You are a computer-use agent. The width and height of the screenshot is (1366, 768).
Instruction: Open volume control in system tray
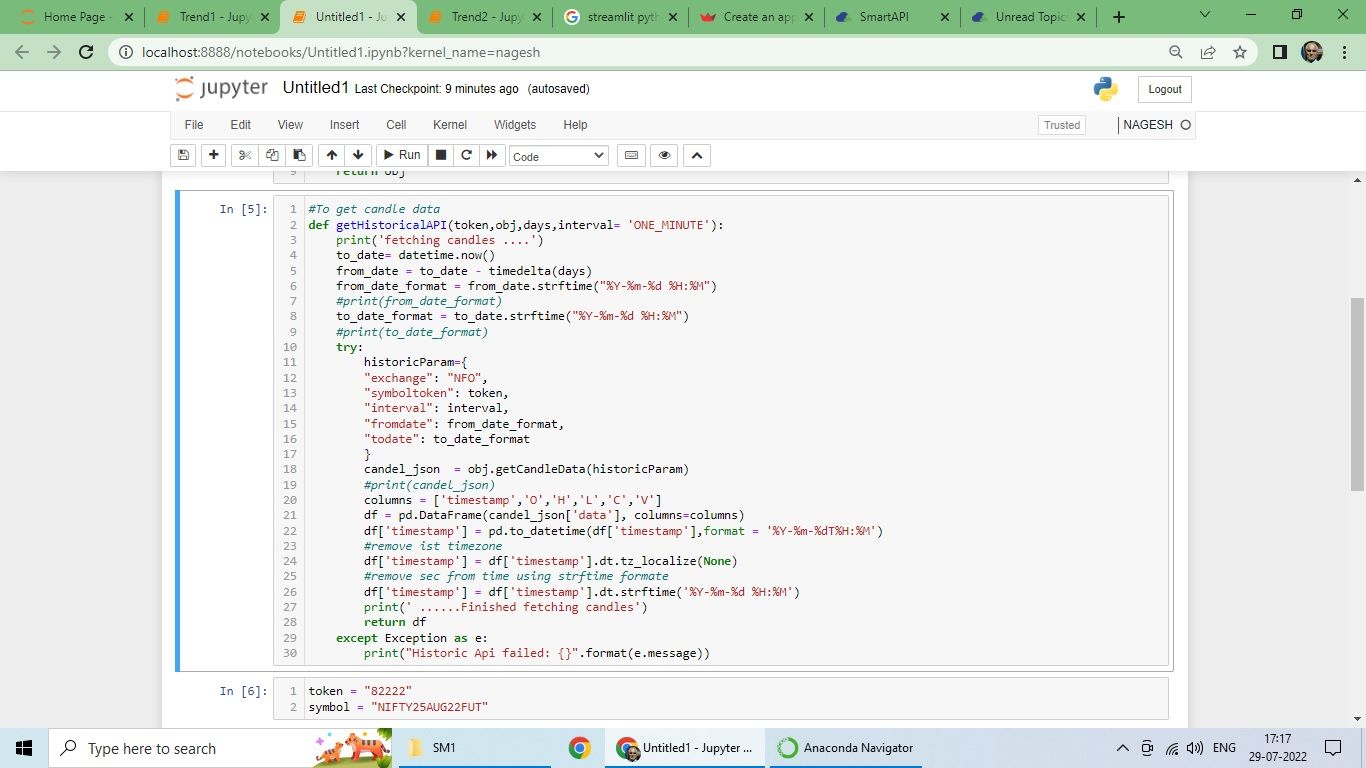pyautogui.click(x=1195, y=748)
